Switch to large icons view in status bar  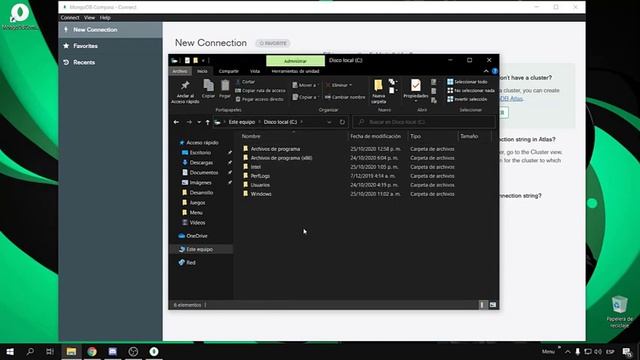click(493, 305)
